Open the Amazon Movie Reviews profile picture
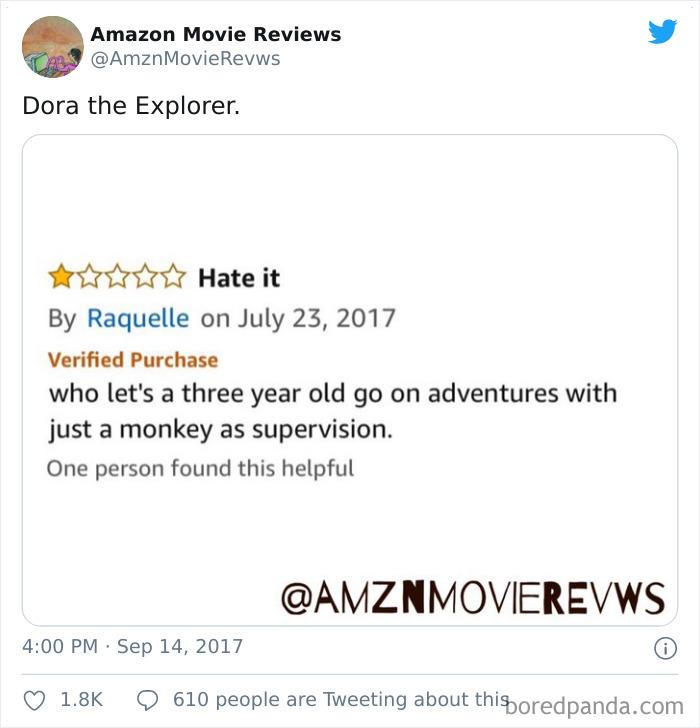The height and width of the screenshot is (728, 700). click(x=53, y=47)
